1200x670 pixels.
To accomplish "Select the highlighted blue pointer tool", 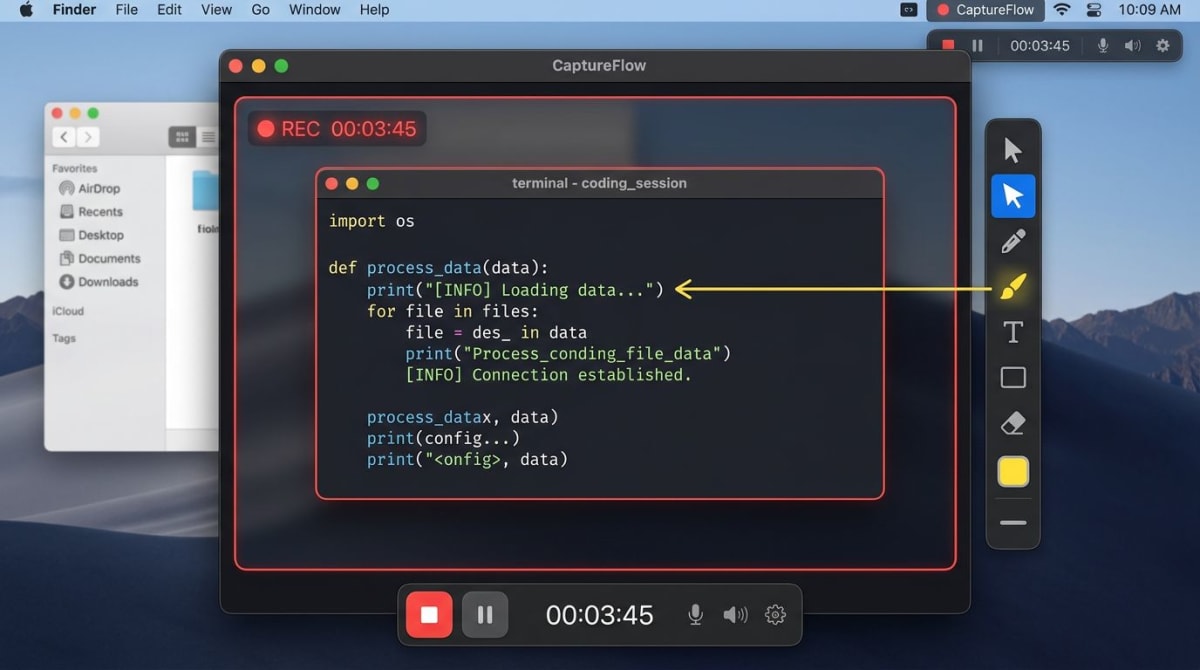I will tap(1013, 196).
